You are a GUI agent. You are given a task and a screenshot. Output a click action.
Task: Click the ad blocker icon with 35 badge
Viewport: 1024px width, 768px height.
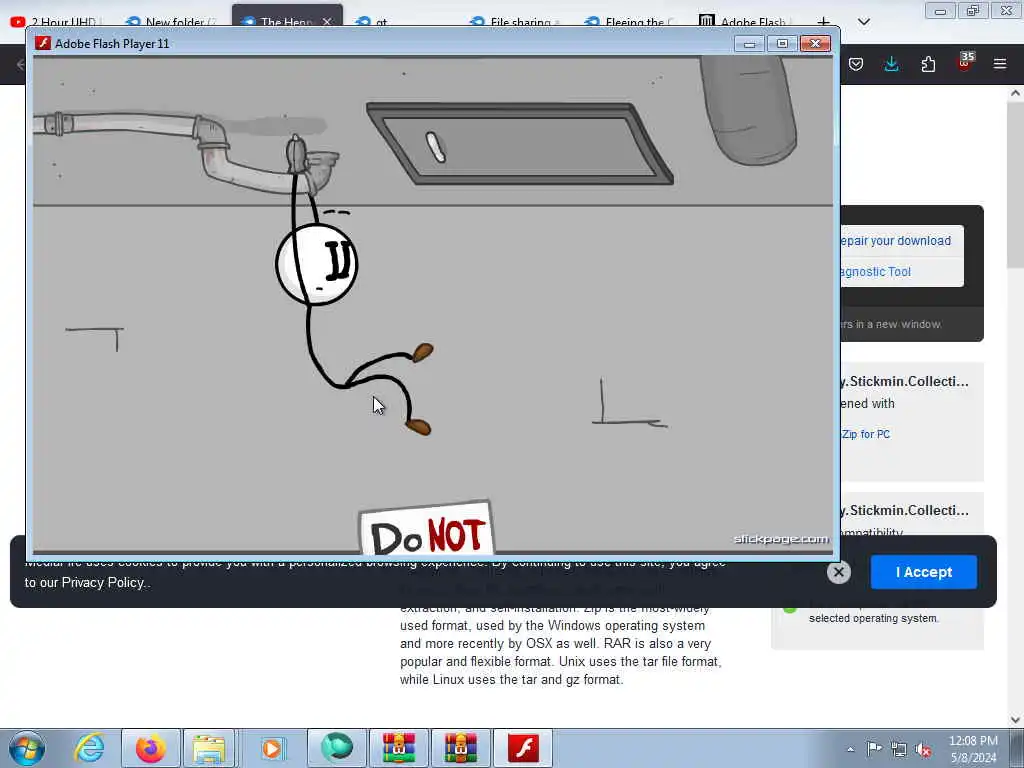(965, 62)
